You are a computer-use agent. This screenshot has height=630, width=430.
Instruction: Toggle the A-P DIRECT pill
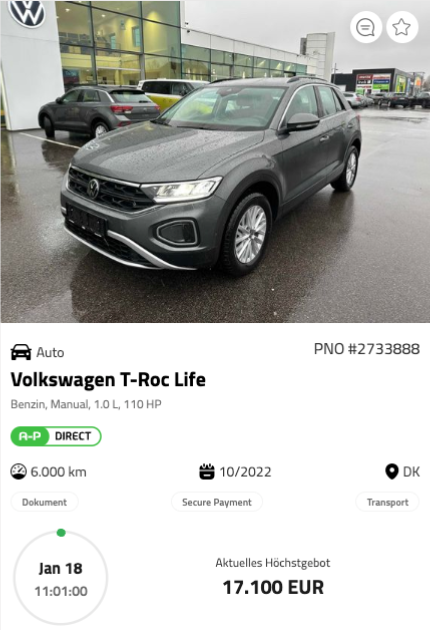[x=56, y=436]
